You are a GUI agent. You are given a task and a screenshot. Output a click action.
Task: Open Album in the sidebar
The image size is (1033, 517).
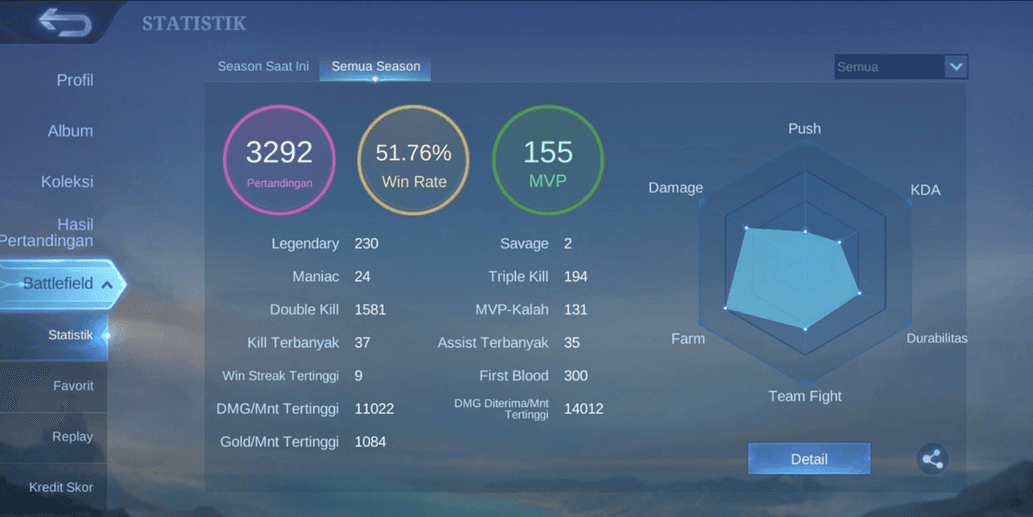click(x=70, y=131)
